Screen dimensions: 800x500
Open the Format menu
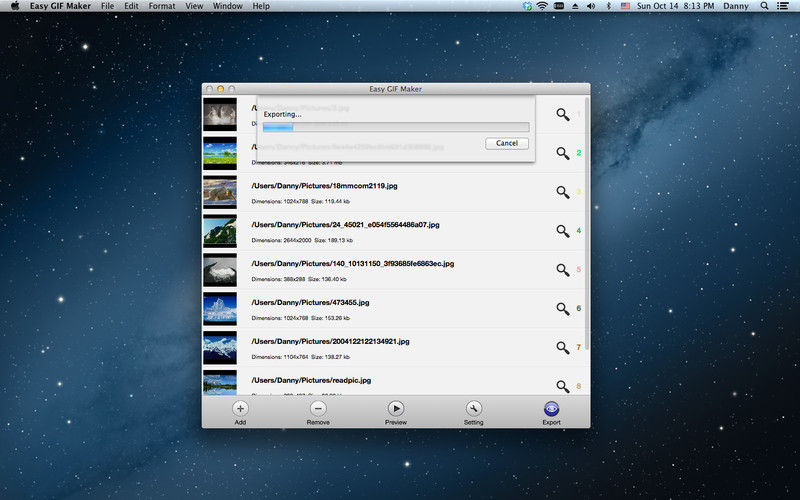(162, 6)
